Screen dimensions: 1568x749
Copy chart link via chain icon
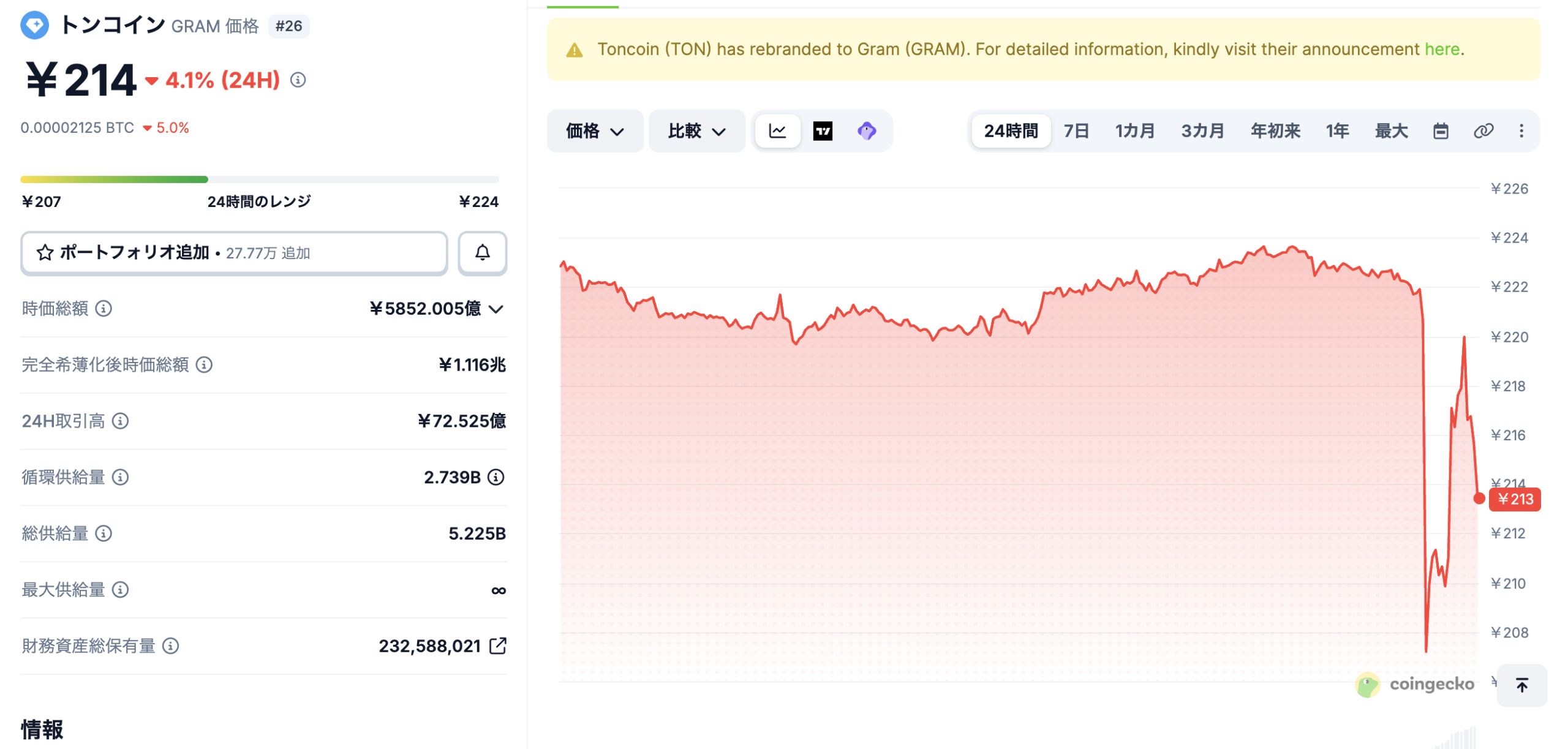click(1483, 131)
